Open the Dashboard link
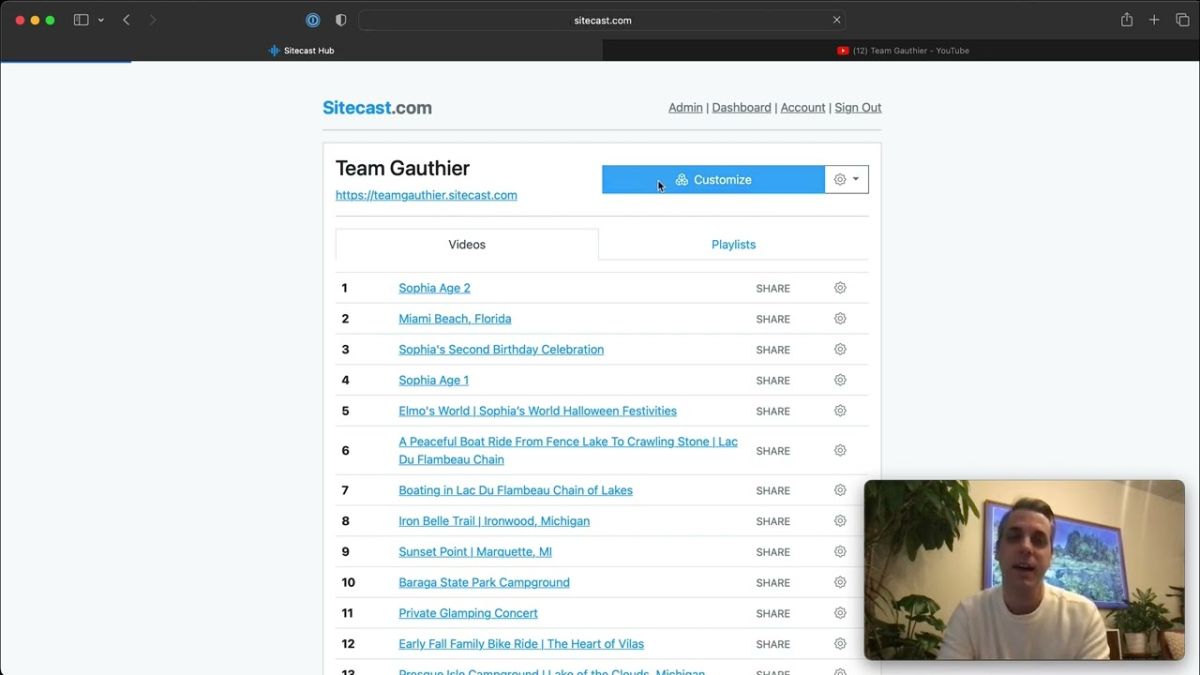1200x675 pixels. point(741,108)
